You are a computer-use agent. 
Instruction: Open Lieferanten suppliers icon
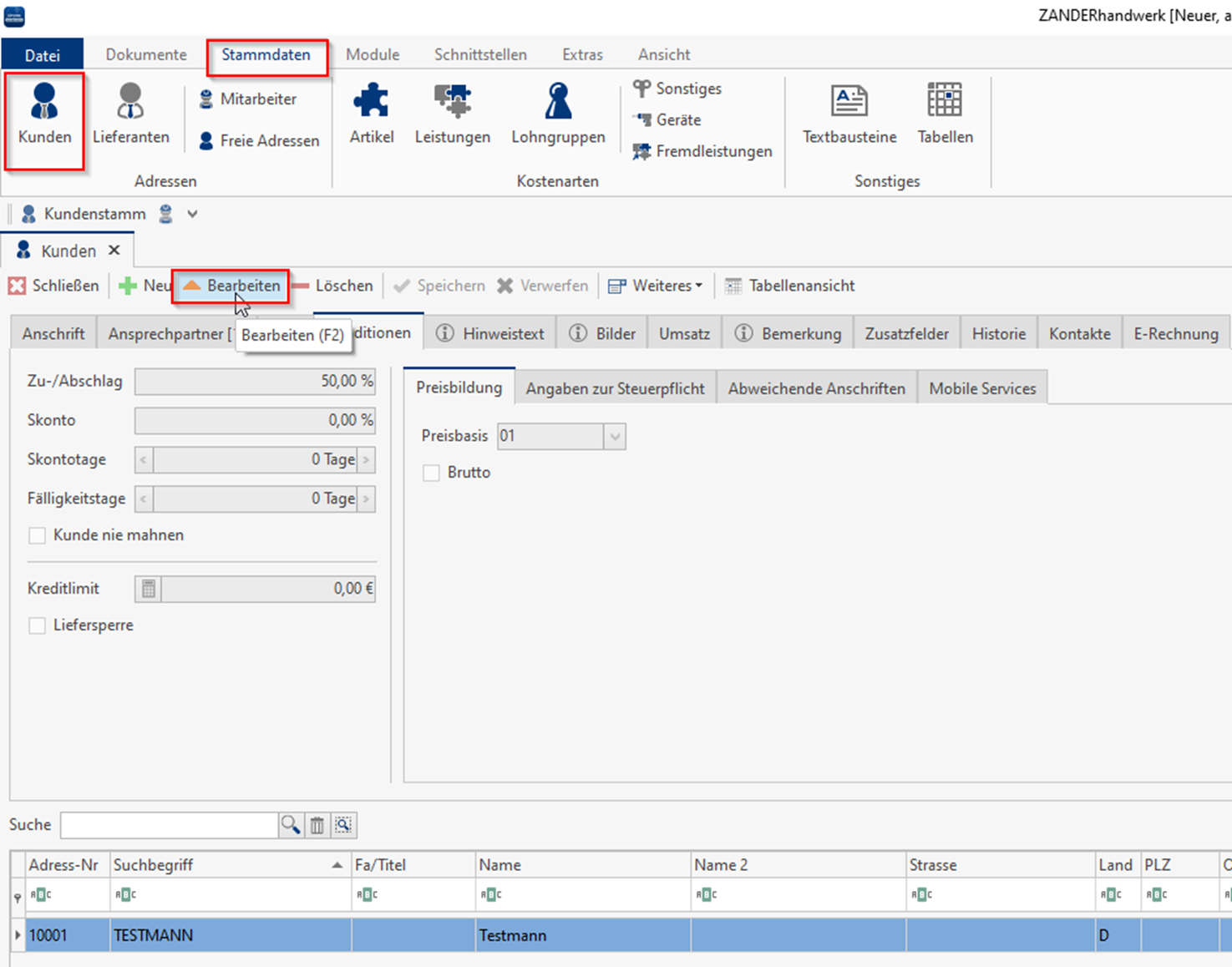pyautogui.click(x=130, y=114)
